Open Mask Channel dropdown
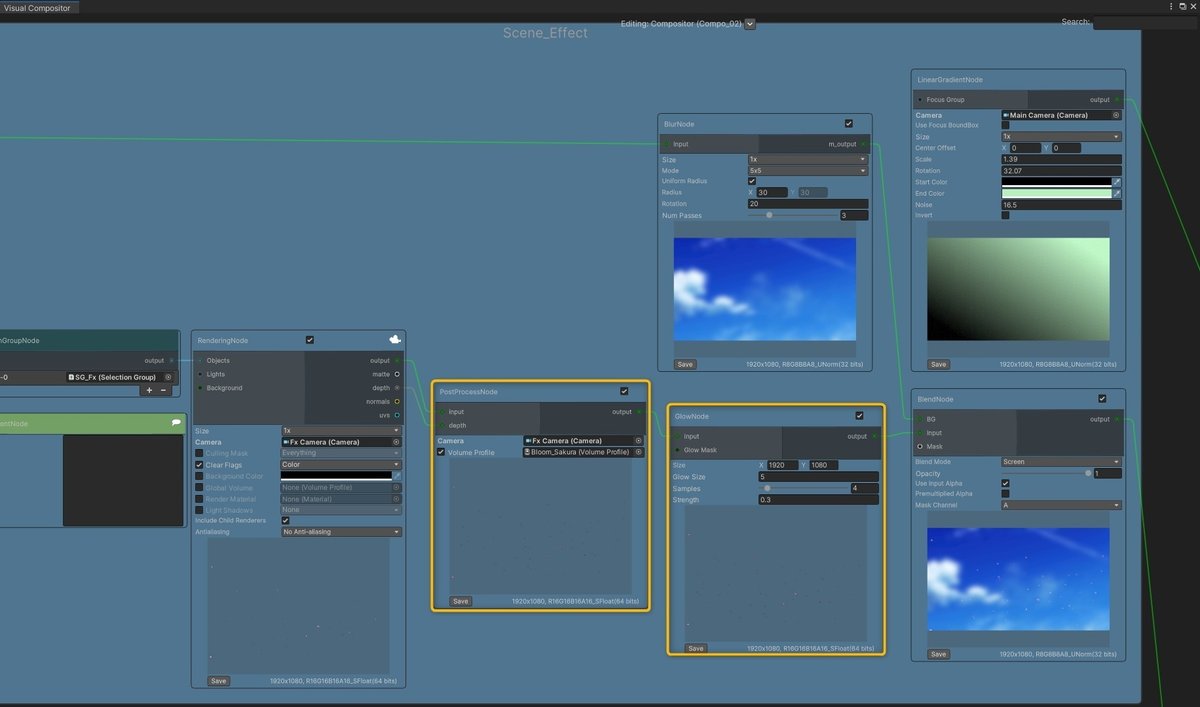This screenshot has height=707, width=1200. point(1061,505)
